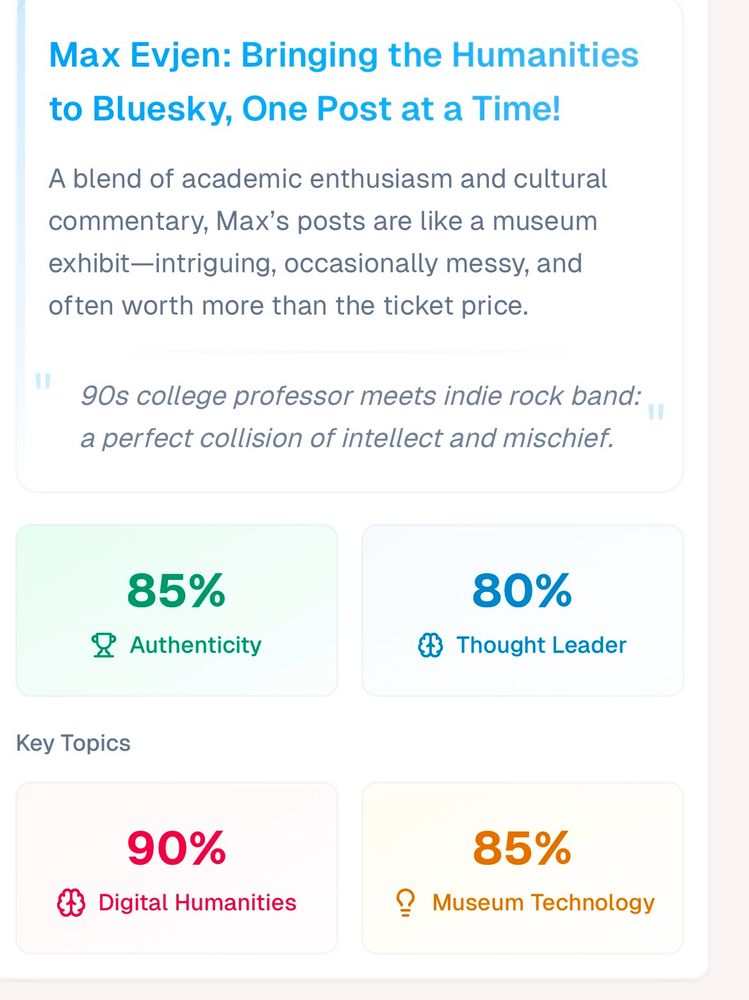
Task: Click the green 85% Authenticity score
Action: click(x=176, y=591)
